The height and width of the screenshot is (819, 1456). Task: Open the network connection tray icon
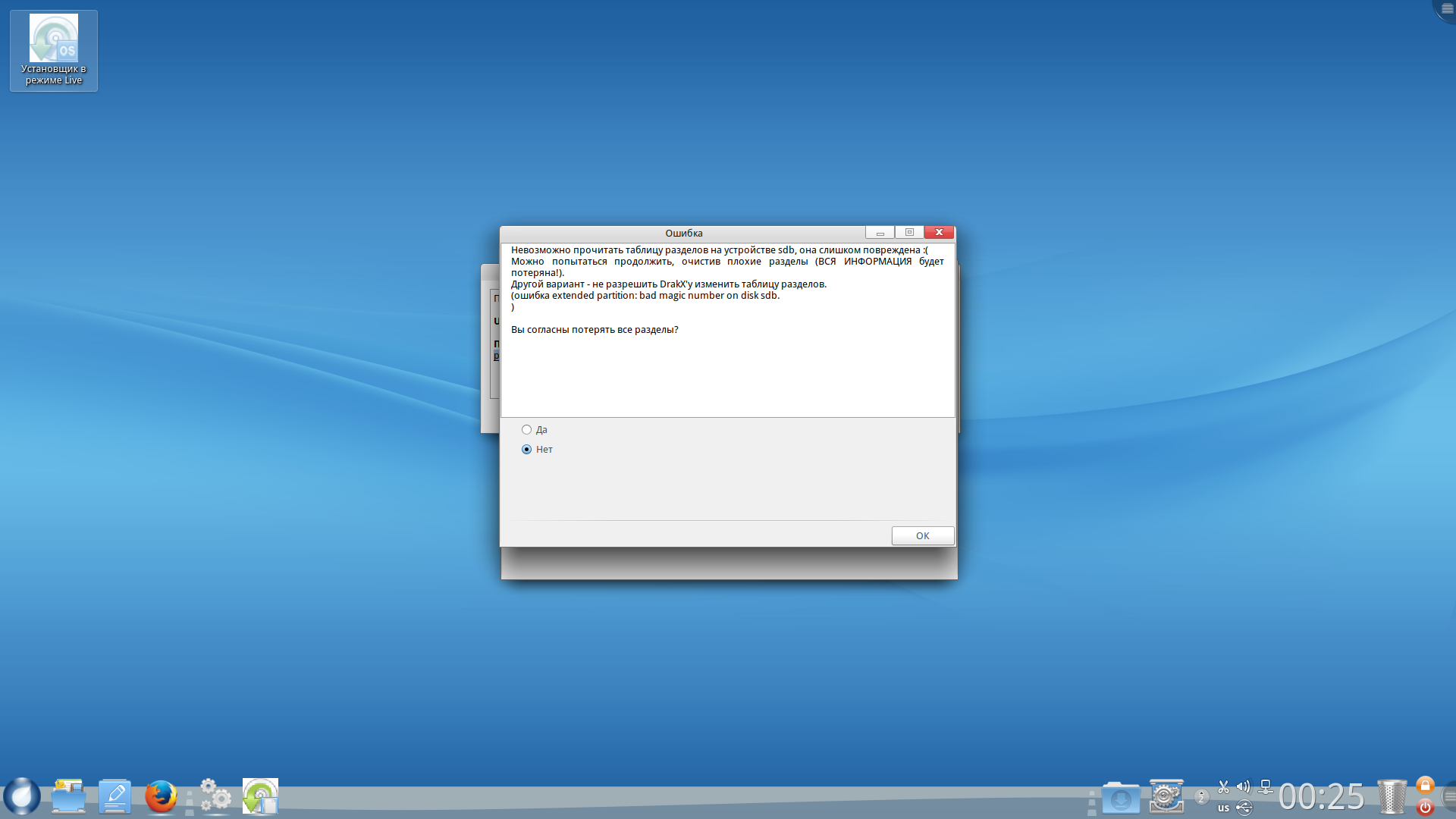click(x=1265, y=787)
